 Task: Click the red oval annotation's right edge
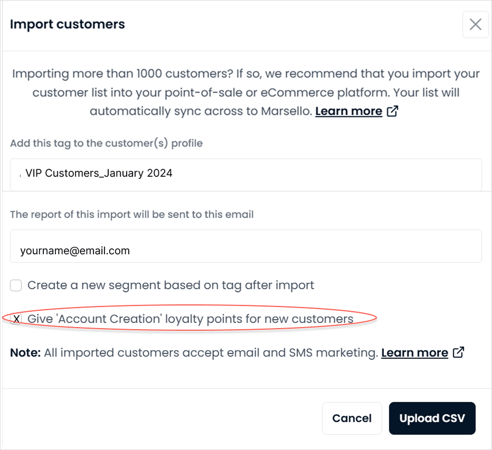pyautogui.click(x=376, y=318)
